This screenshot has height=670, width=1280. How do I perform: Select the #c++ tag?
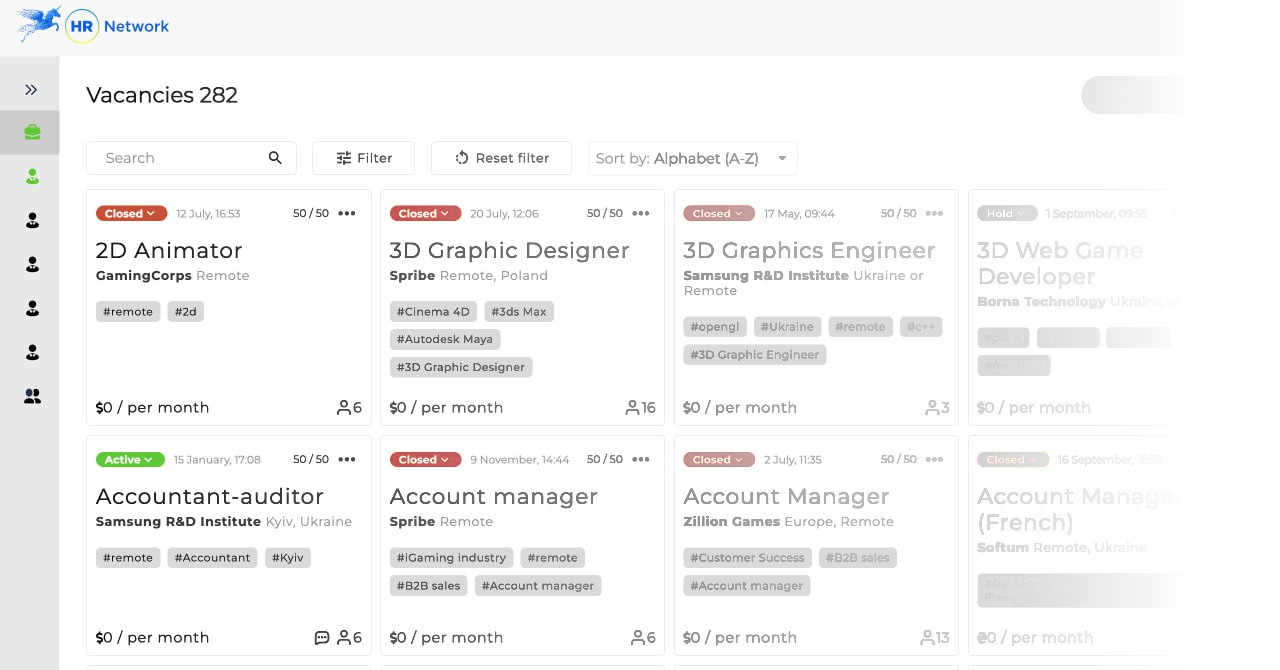point(921,327)
